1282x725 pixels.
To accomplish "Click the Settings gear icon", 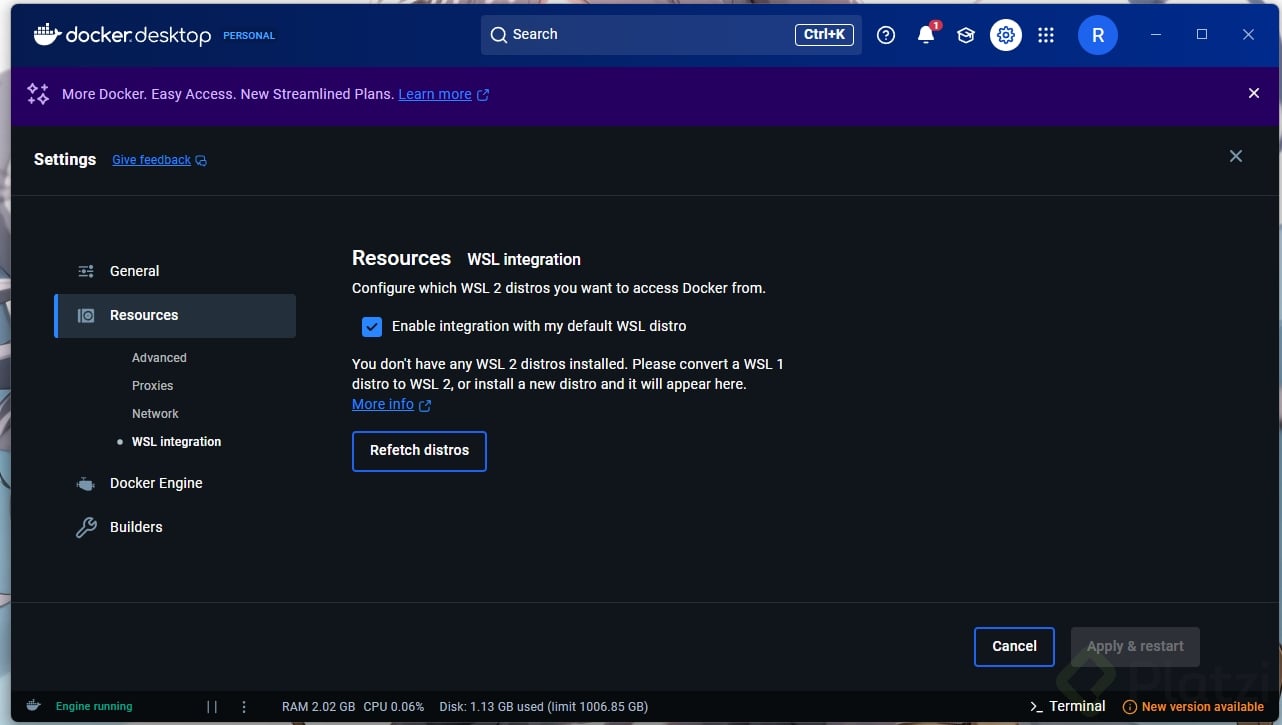I will point(1006,35).
